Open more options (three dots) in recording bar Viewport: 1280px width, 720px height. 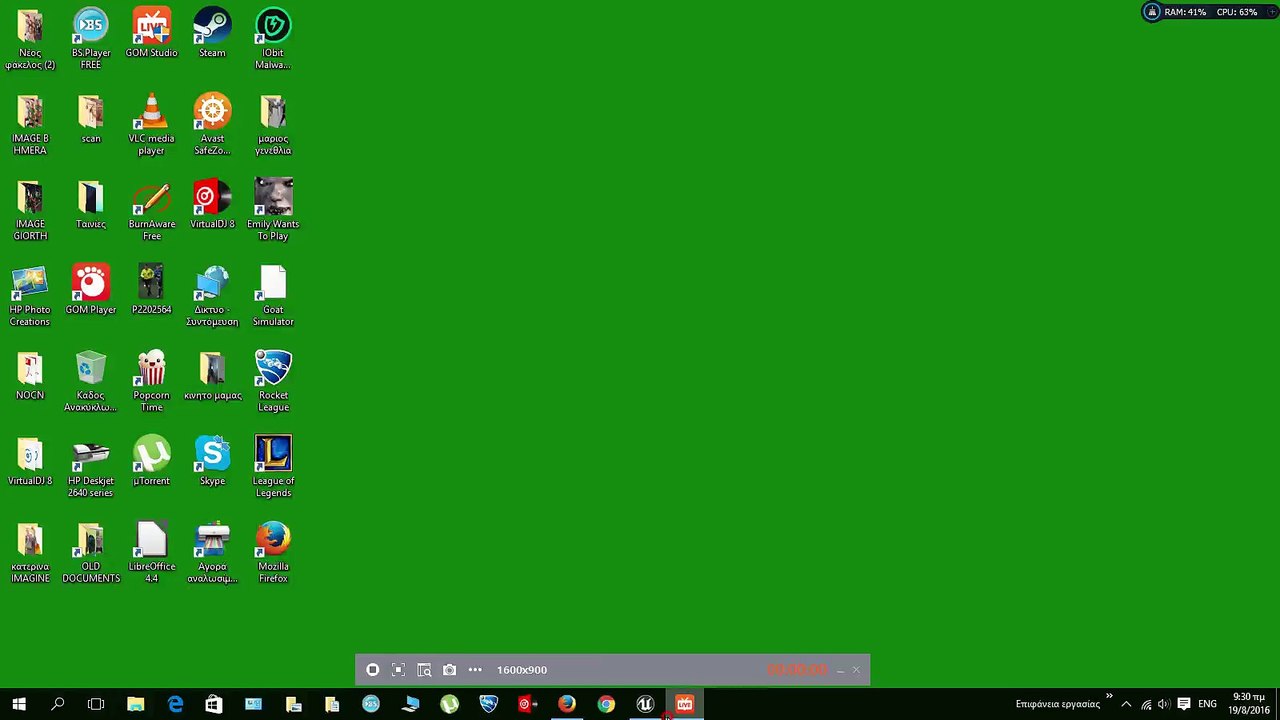point(475,670)
